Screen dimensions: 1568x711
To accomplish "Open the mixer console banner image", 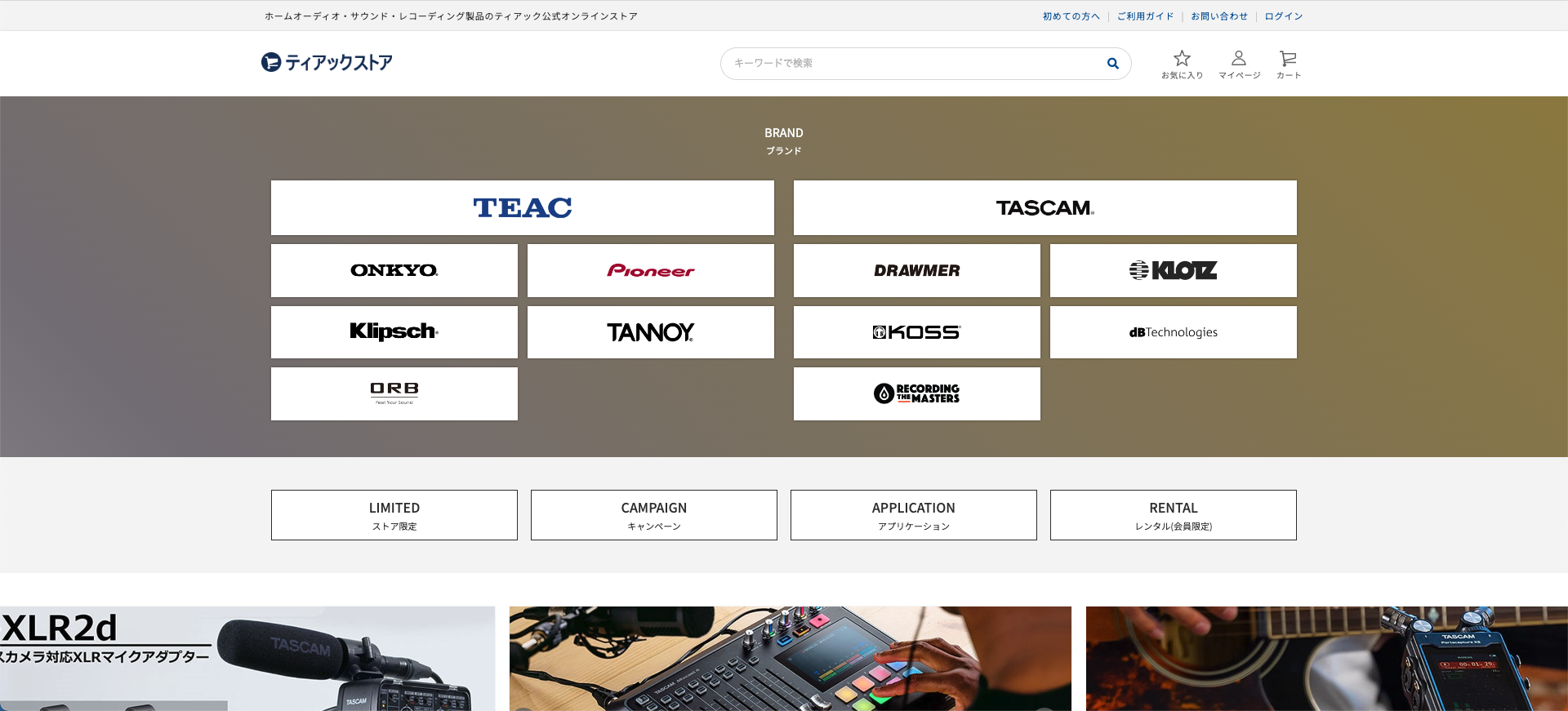I will [791, 658].
